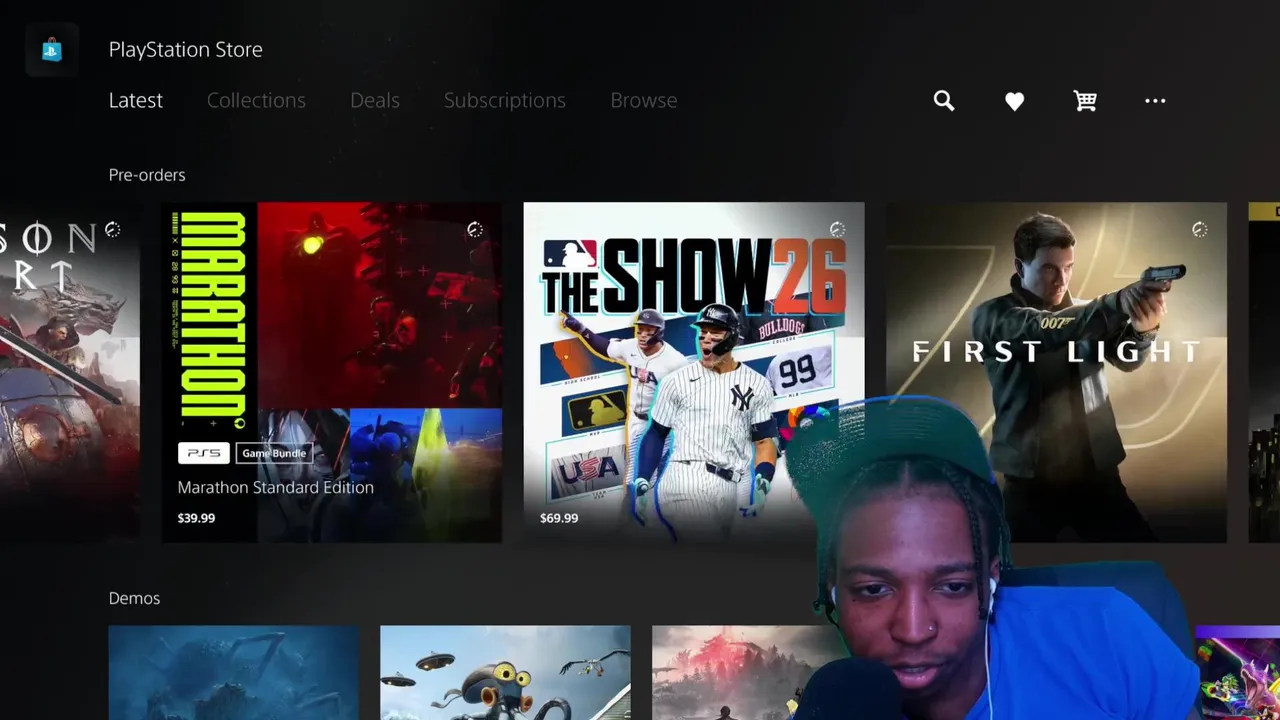Click the pre-order clock icon on First Light

tap(1199, 230)
